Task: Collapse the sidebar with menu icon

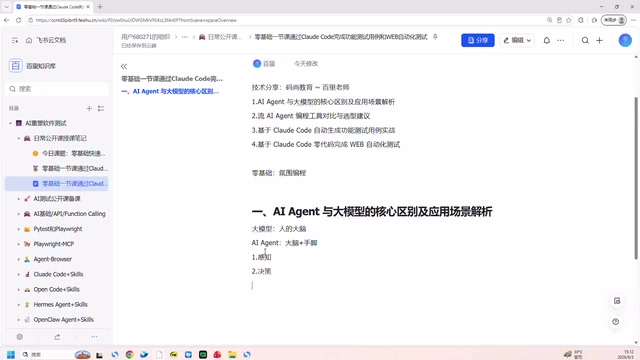Action: coord(15,40)
